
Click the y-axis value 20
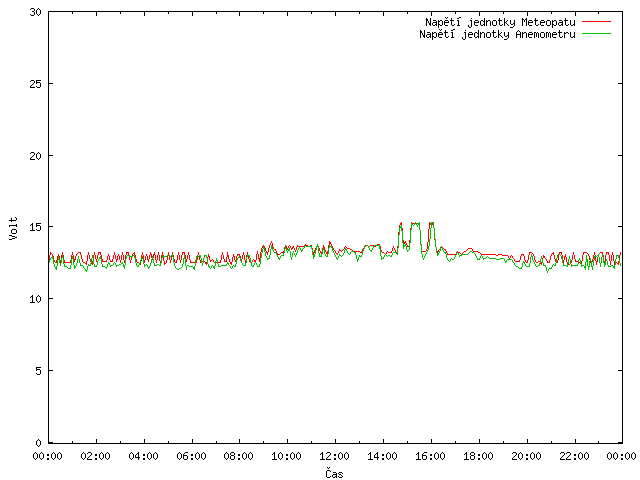click(x=36, y=156)
